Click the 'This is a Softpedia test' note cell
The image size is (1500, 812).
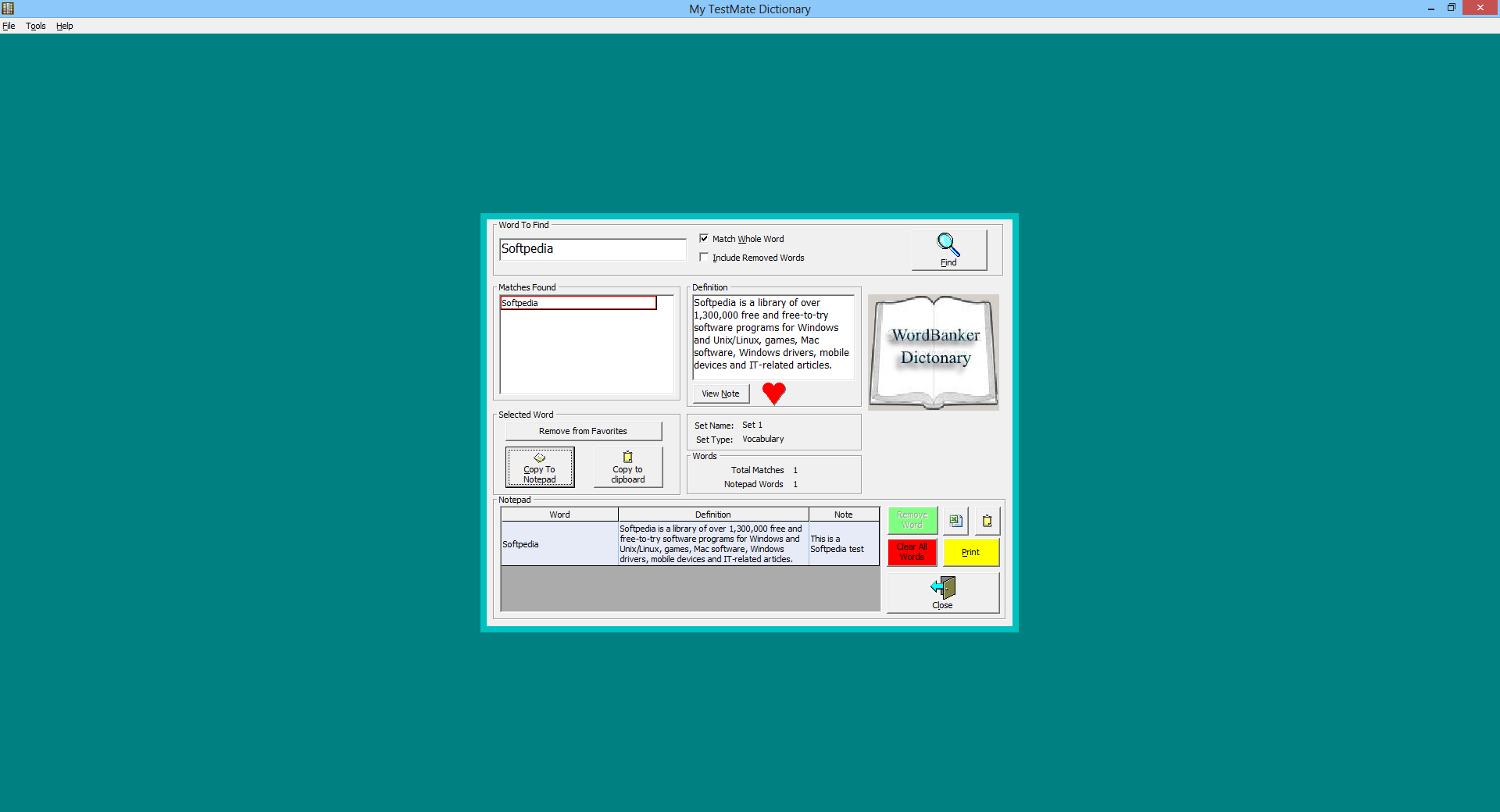tap(844, 544)
